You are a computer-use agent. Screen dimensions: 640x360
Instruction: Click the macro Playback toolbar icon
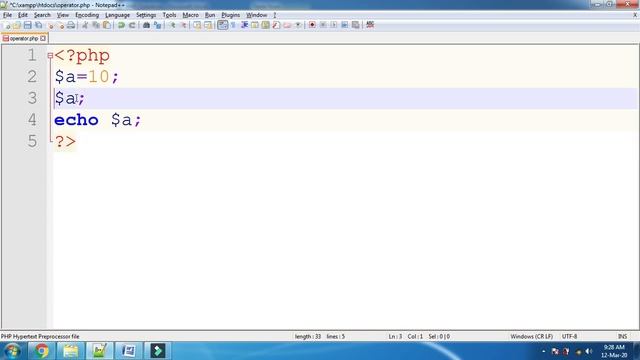pyautogui.click(x=333, y=25)
